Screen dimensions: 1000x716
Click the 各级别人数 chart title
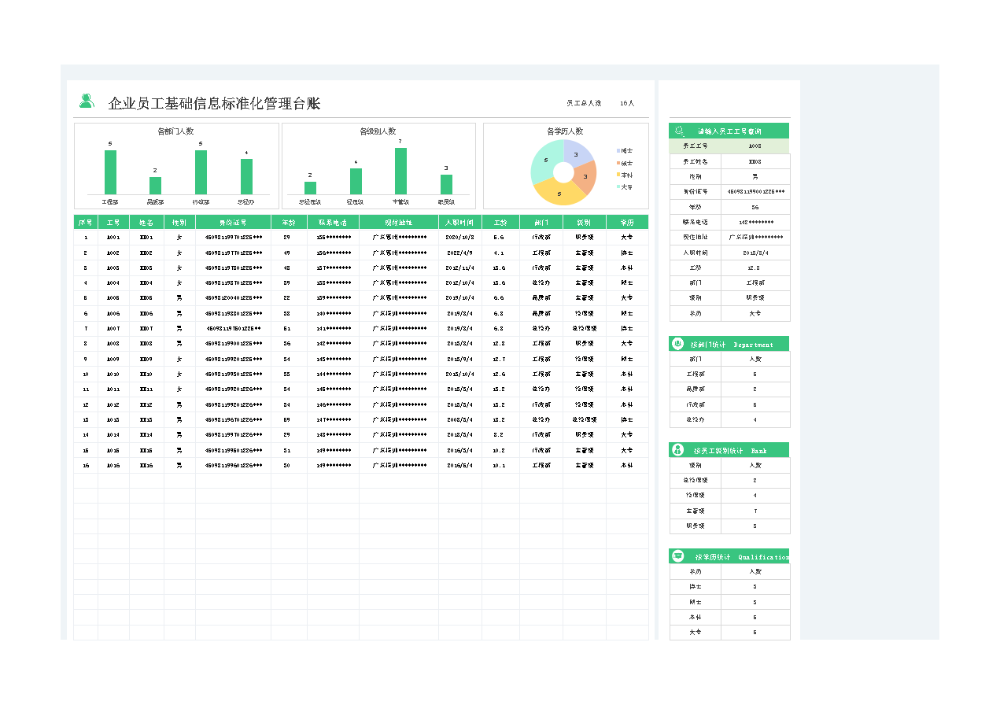378,131
